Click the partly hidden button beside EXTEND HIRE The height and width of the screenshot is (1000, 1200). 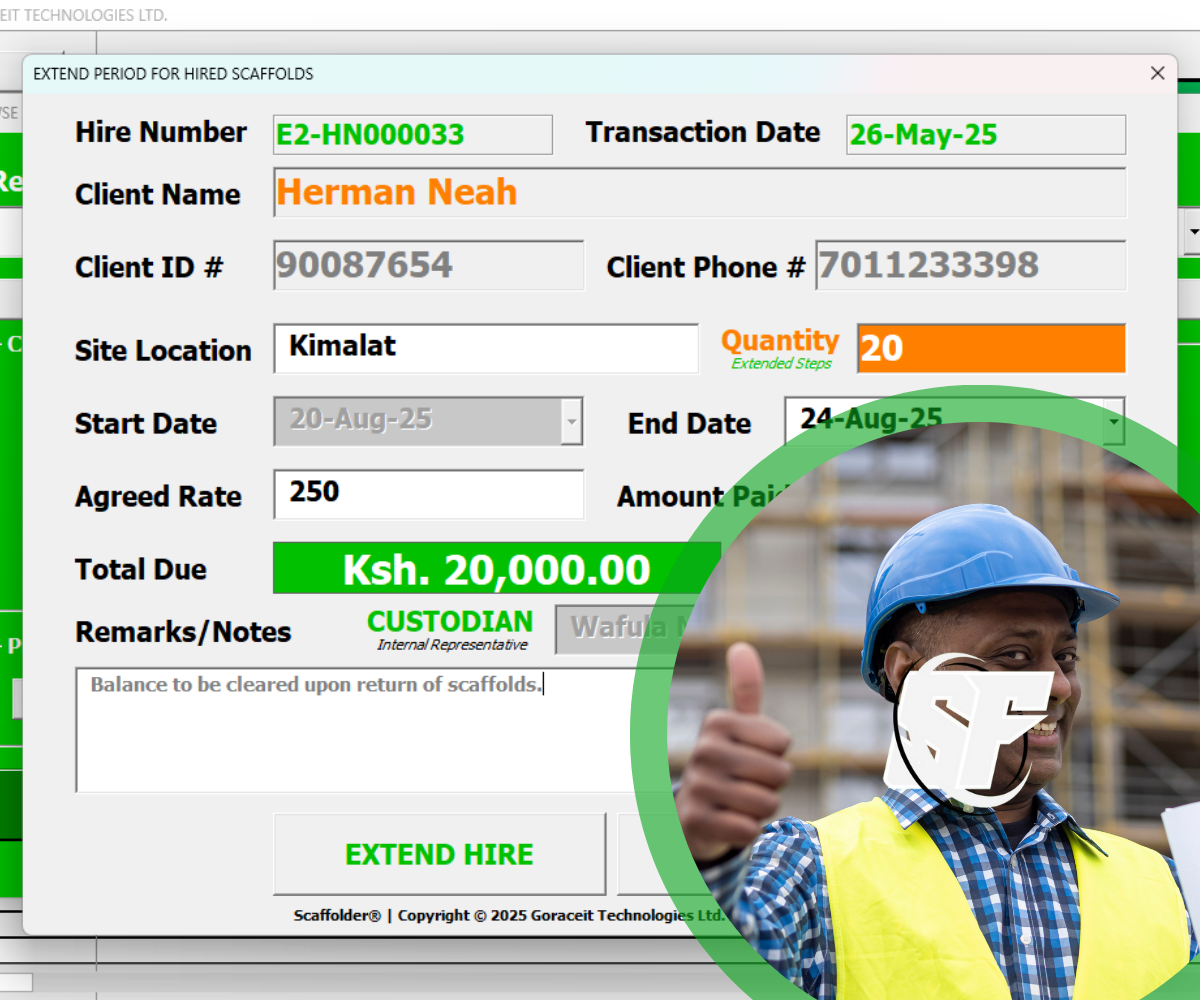tap(650, 854)
